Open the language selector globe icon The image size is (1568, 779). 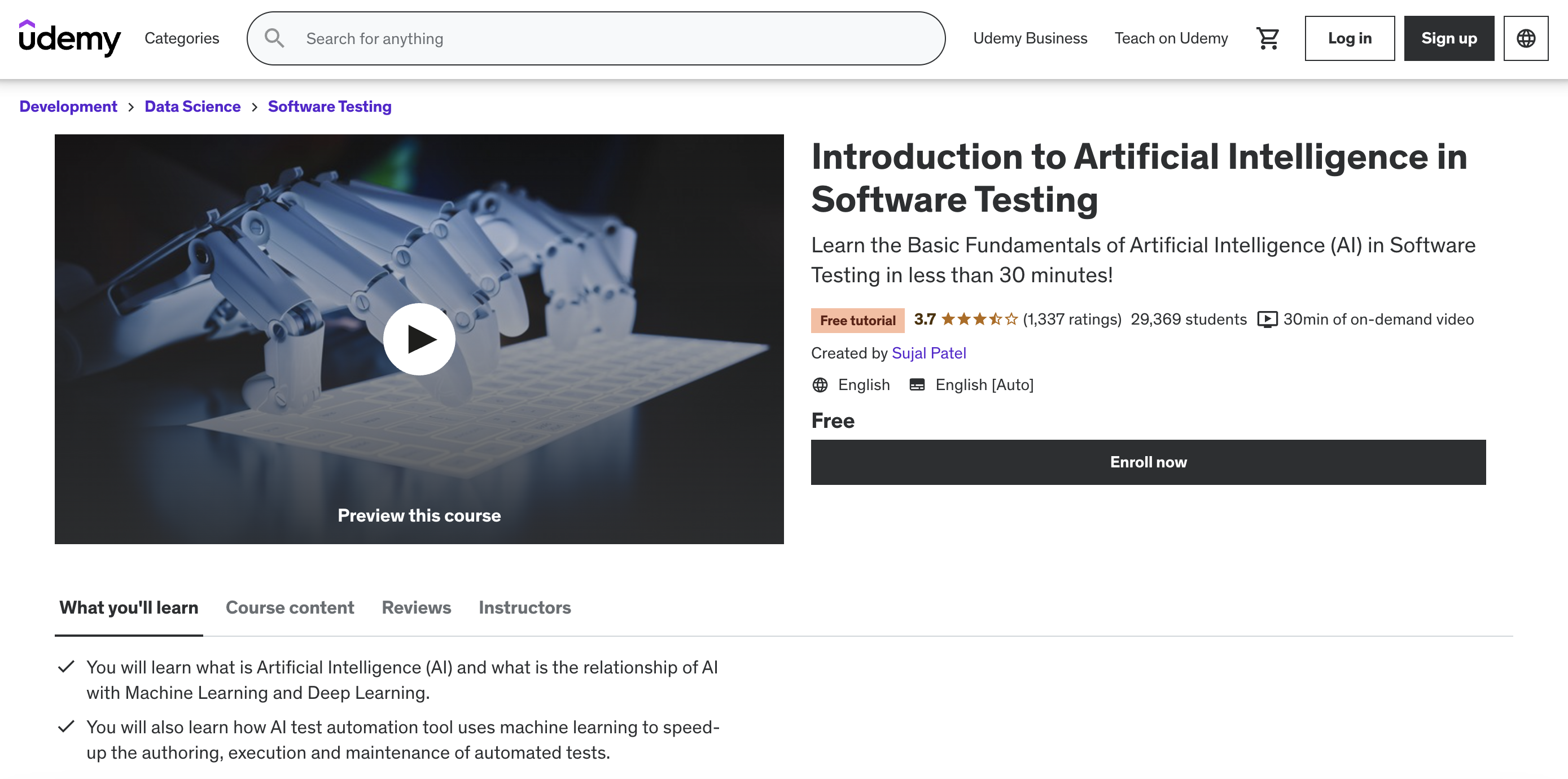1526,38
